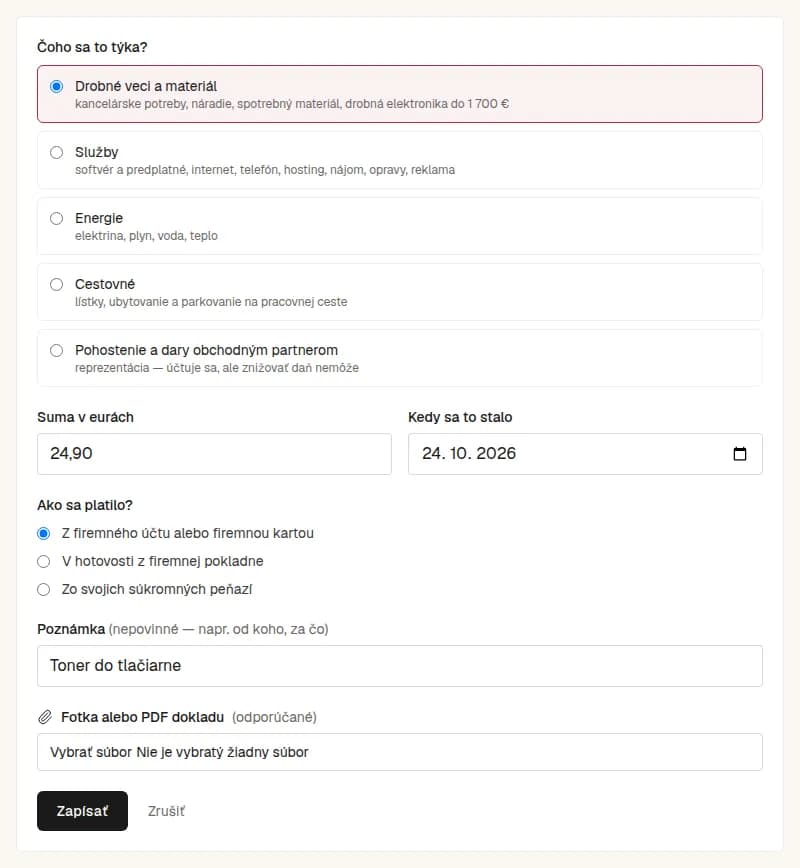Select Zo svojich súkromných peňazí option
800x868 pixels.
tap(44, 590)
